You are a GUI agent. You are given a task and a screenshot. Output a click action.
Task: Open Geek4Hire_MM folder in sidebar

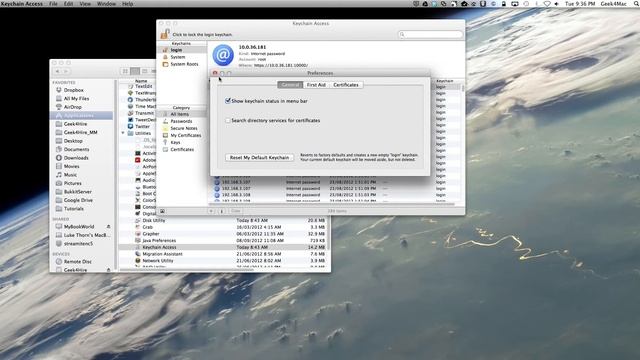point(80,133)
